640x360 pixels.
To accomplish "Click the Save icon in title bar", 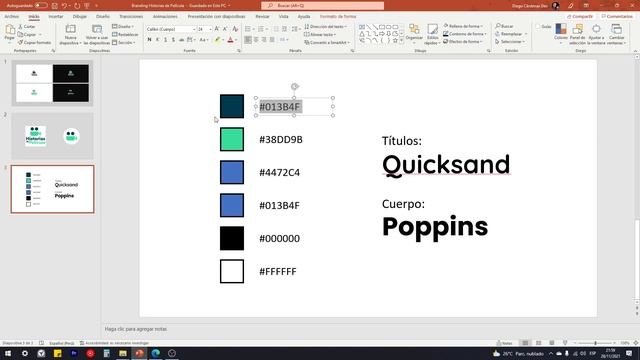I will (55, 5).
